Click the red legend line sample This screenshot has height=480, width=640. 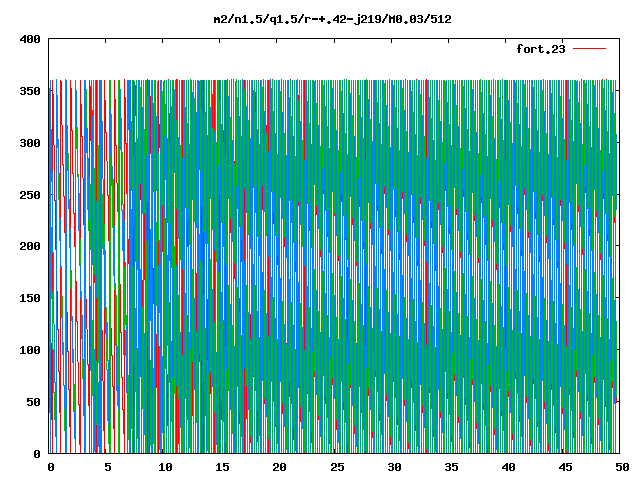coord(589,49)
